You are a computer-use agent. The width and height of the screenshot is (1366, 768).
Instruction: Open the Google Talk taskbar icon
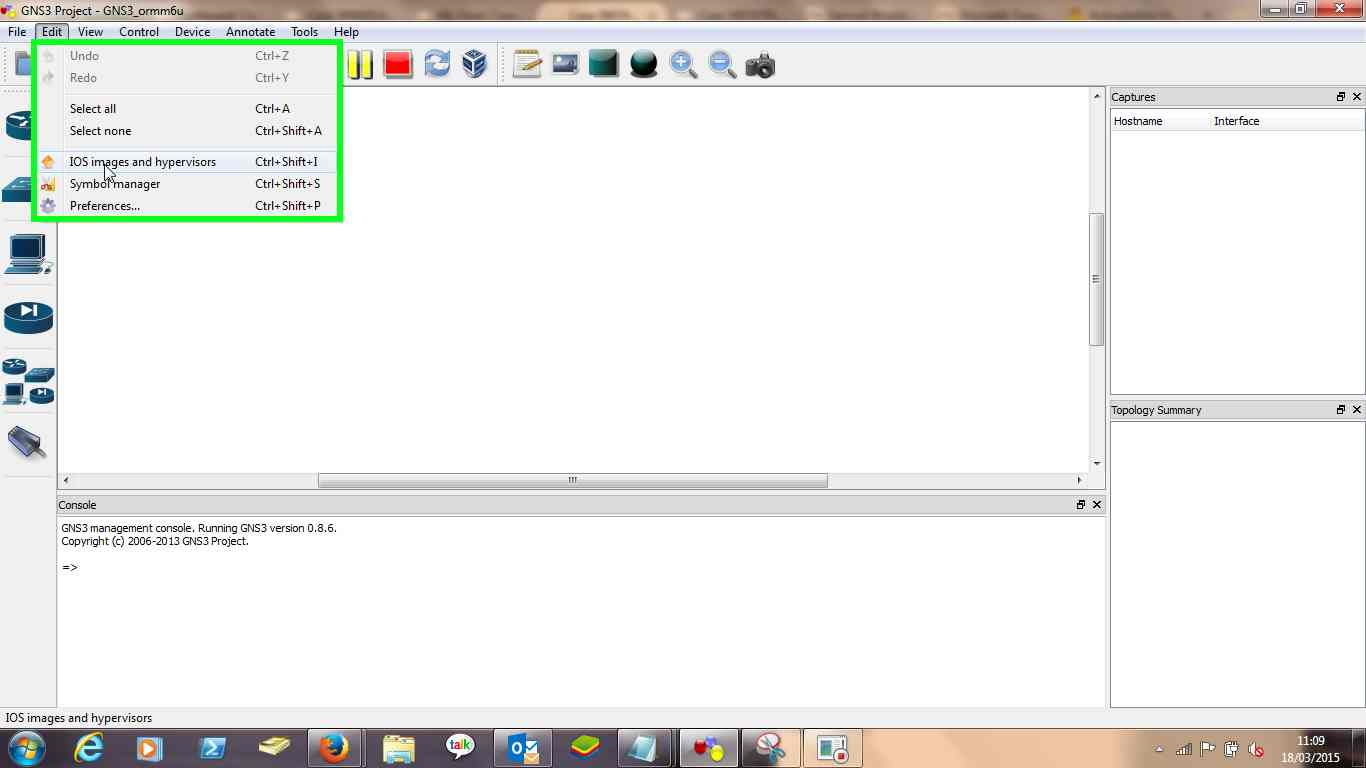click(x=459, y=748)
